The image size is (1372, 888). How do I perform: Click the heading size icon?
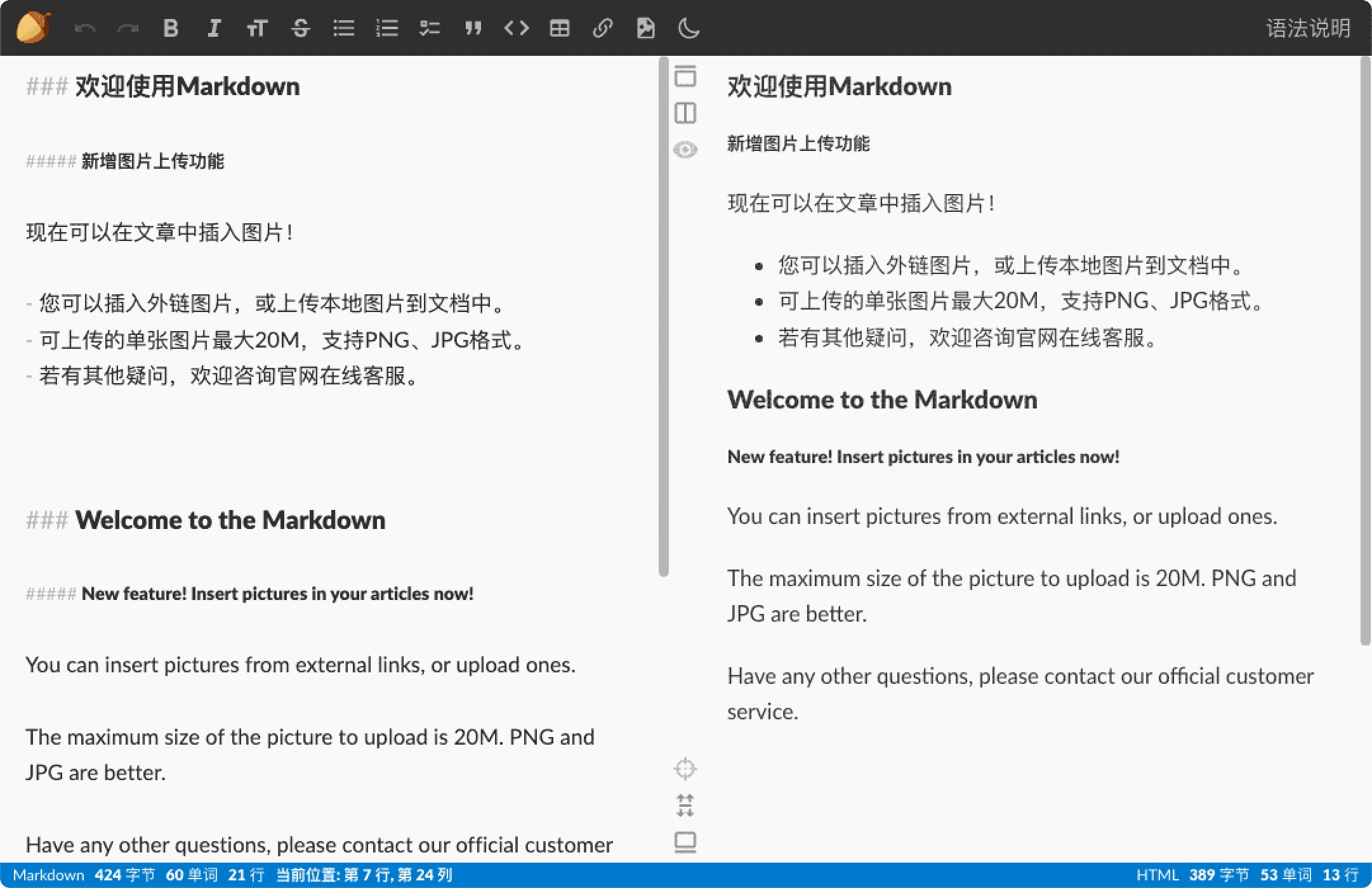click(257, 28)
